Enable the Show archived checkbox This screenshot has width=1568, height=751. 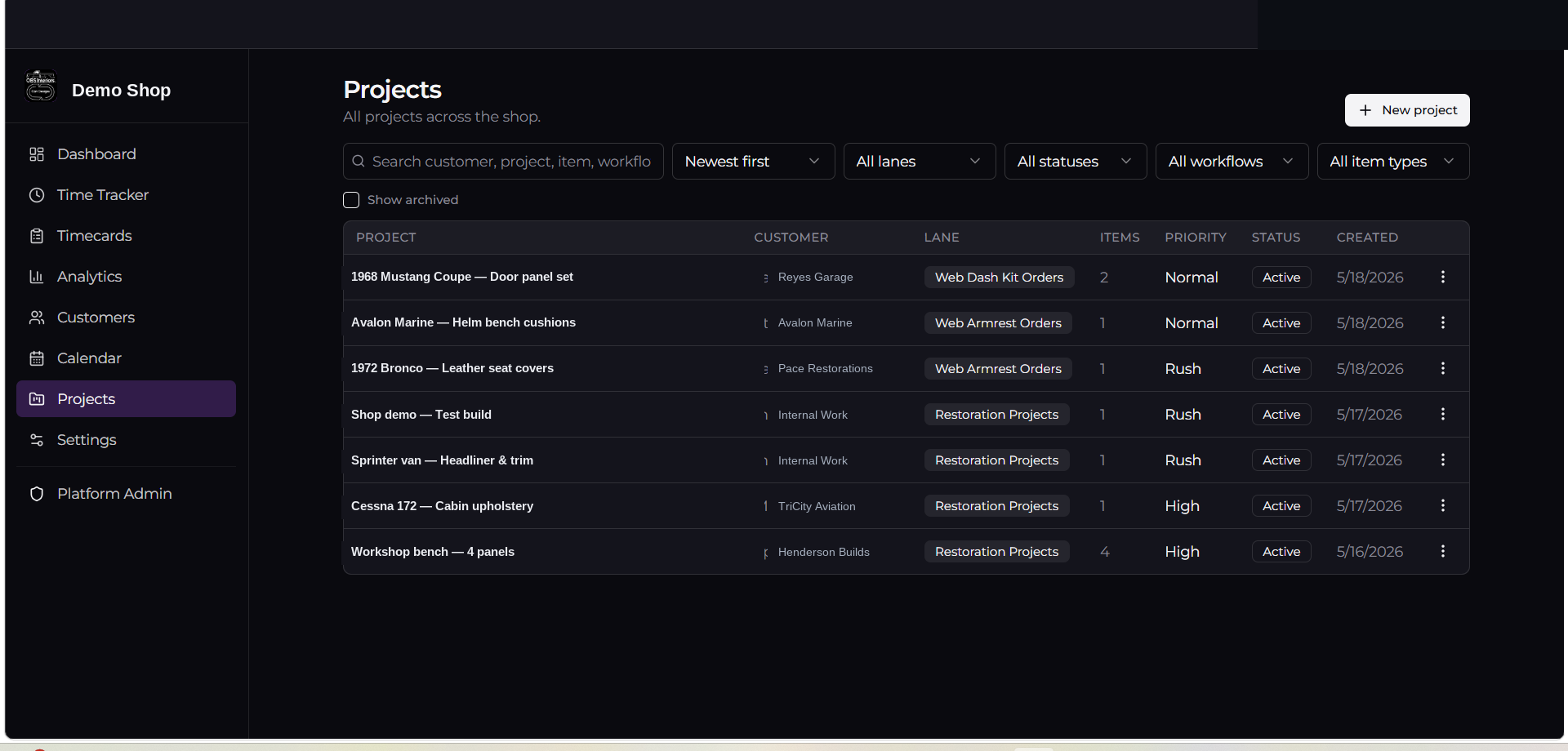tap(351, 200)
